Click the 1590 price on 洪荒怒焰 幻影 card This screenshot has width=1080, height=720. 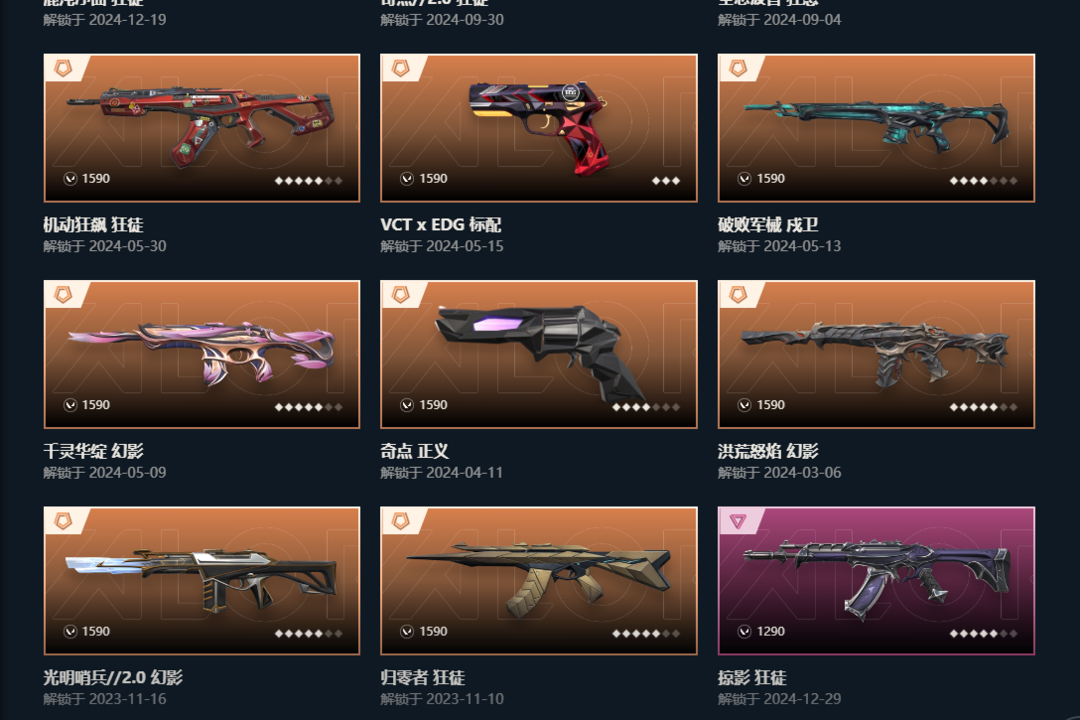point(771,405)
